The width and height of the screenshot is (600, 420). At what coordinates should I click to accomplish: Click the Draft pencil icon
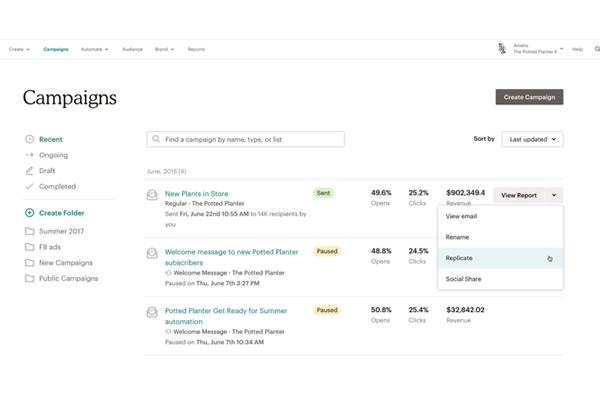coord(29,171)
